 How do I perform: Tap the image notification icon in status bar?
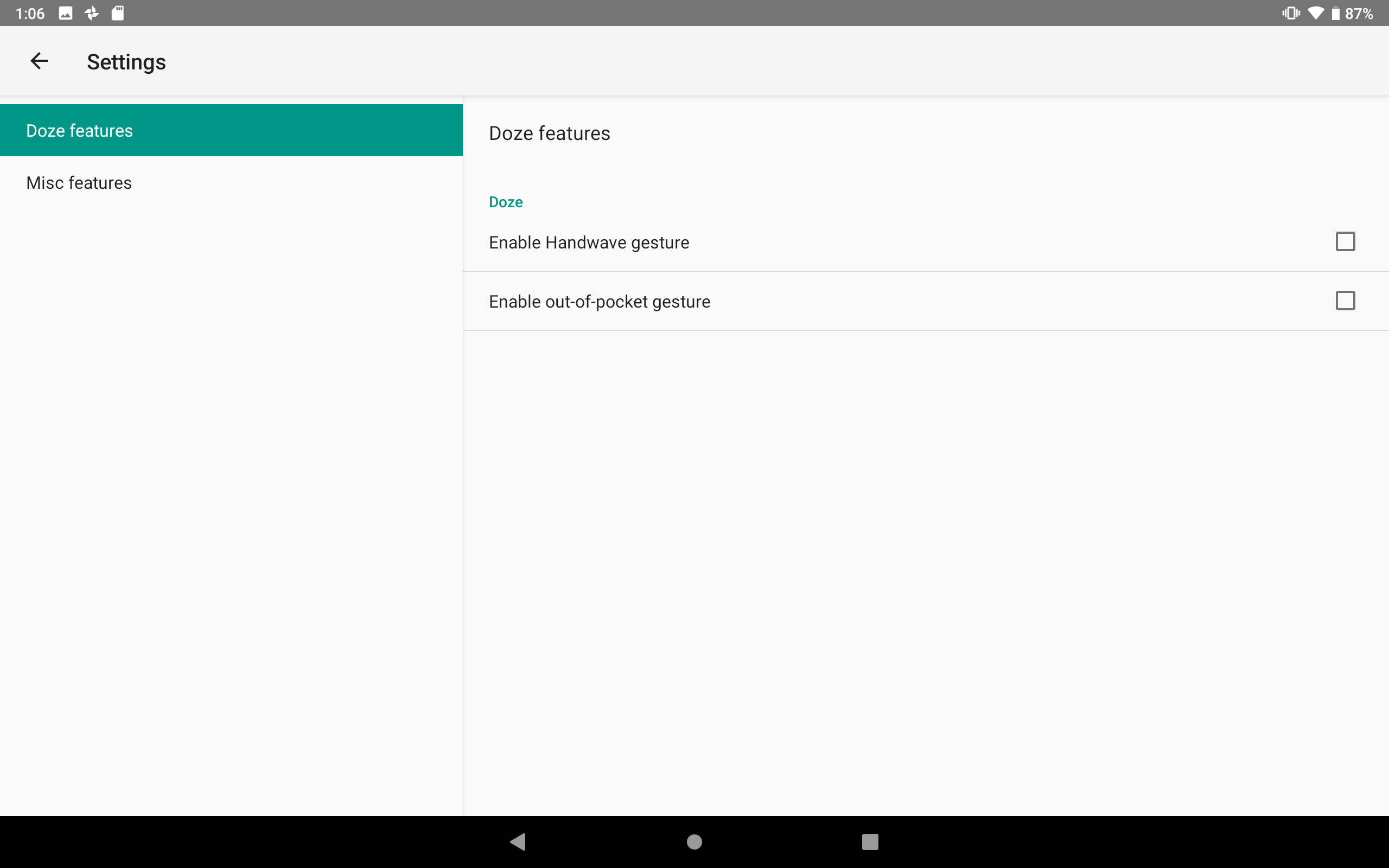coord(66,13)
